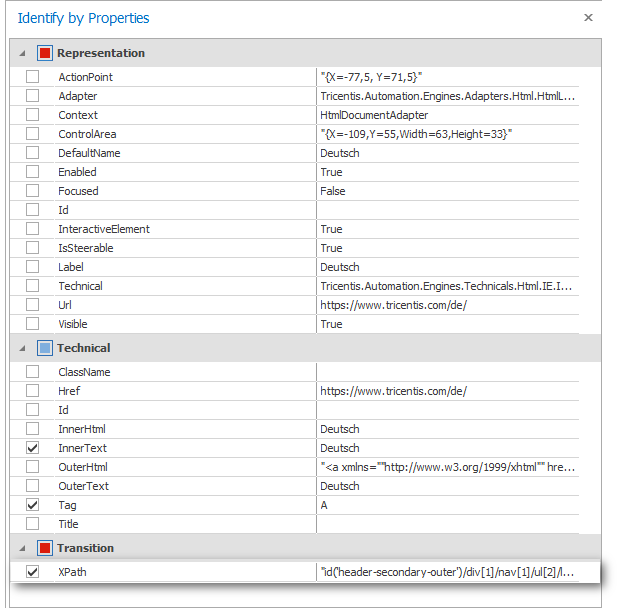This screenshot has width=619, height=608.
Task: Uncheck the Tag property checkbox
Action: tap(33, 505)
